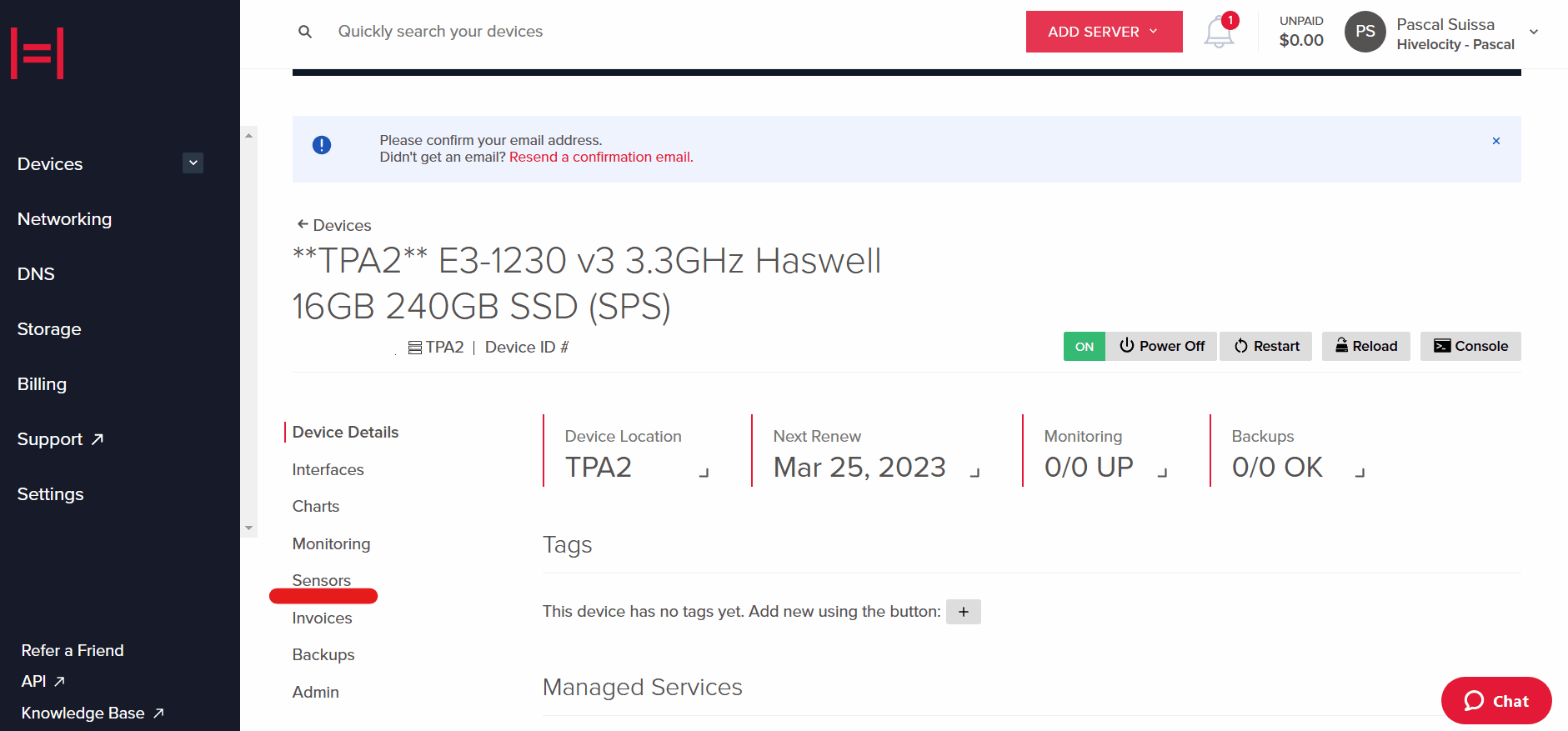Viewport: 1568px width, 731px height.
Task: Open the Admin tab
Action: click(x=315, y=692)
